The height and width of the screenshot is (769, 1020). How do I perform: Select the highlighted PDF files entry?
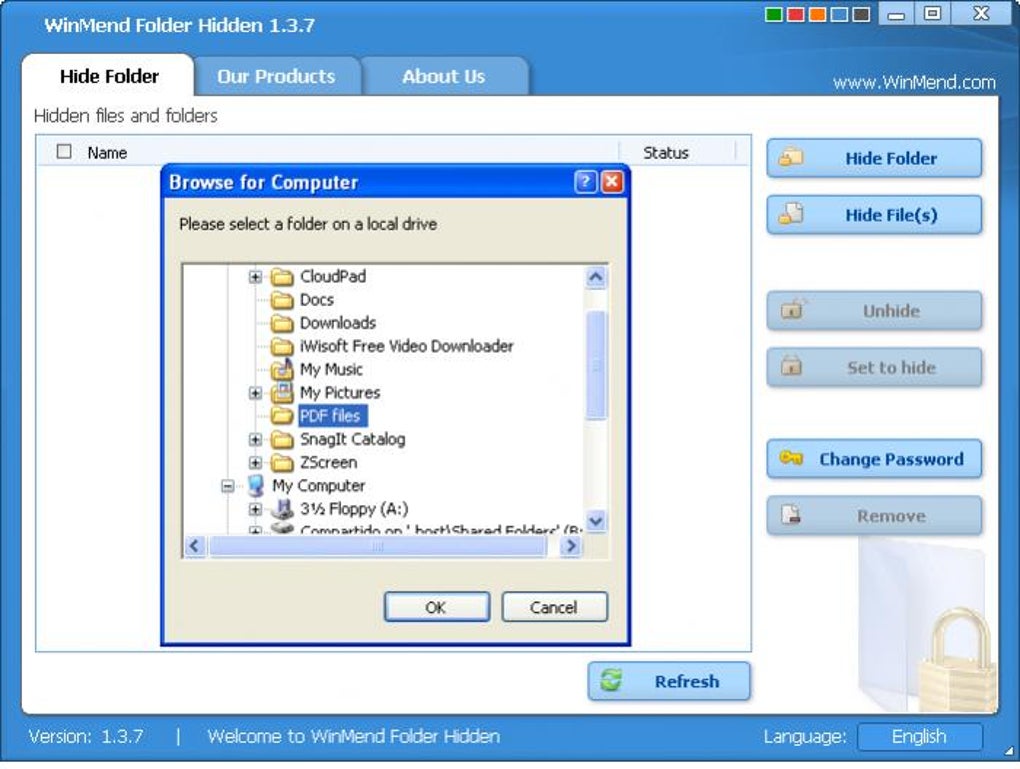point(332,416)
